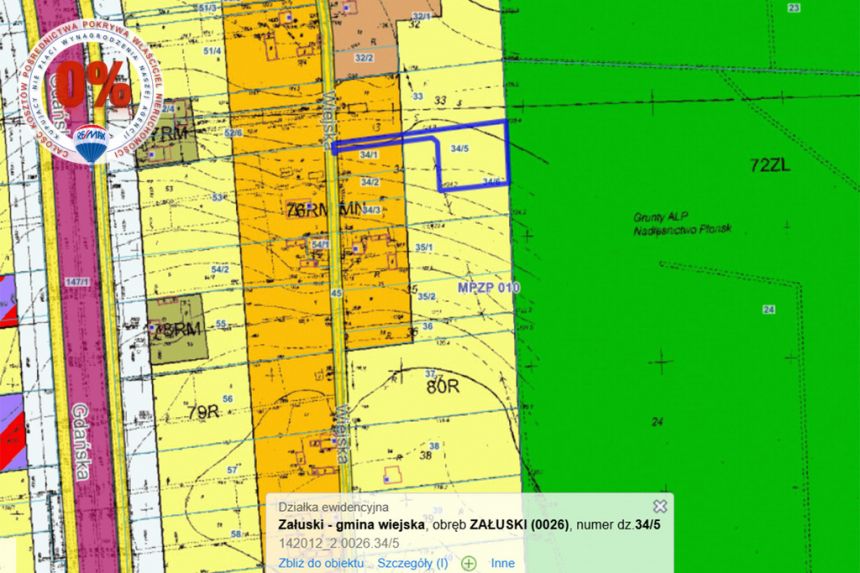Click the 80R agricultural zone label
Image resolution: width=860 pixels, height=573 pixels.
442,386
